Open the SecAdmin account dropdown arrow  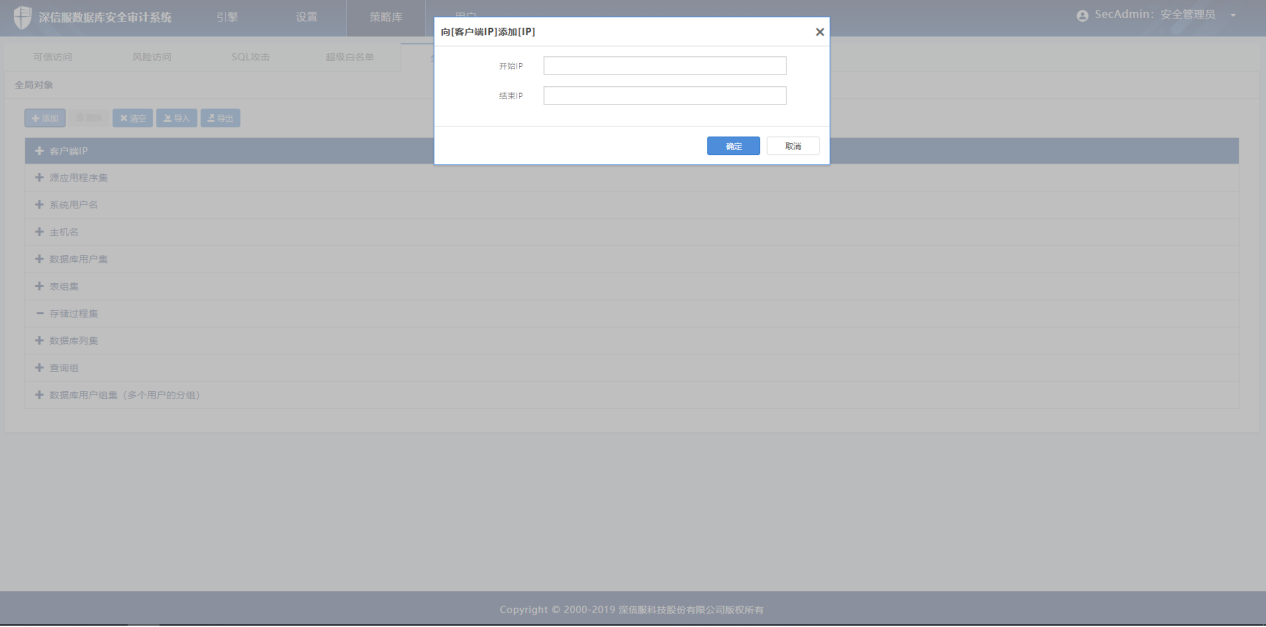[x=1233, y=16]
